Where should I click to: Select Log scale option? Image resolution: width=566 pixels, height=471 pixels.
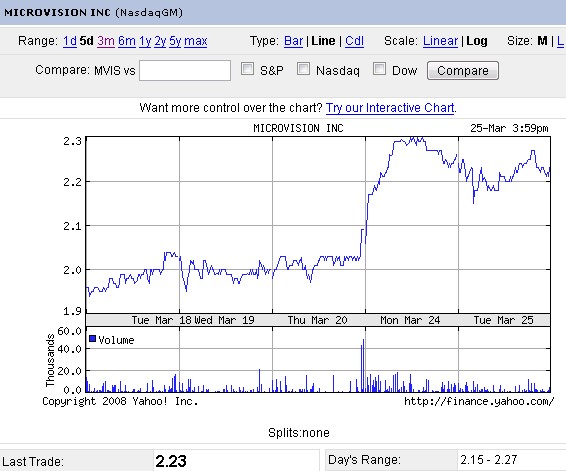coord(477,41)
